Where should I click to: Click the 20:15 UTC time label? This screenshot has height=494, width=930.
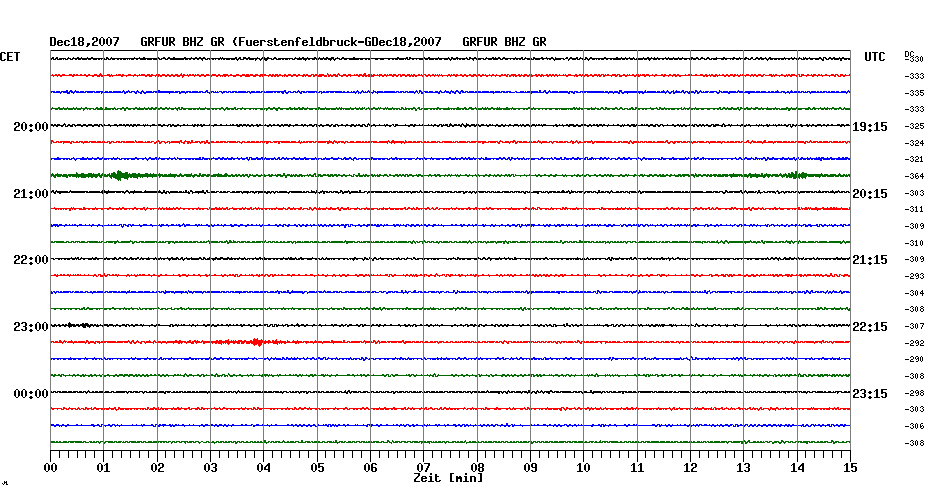pos(870,194)
